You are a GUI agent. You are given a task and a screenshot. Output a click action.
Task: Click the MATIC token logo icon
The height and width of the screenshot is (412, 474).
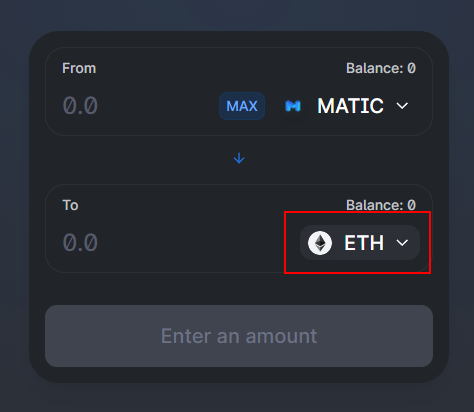tap(293, 106)
